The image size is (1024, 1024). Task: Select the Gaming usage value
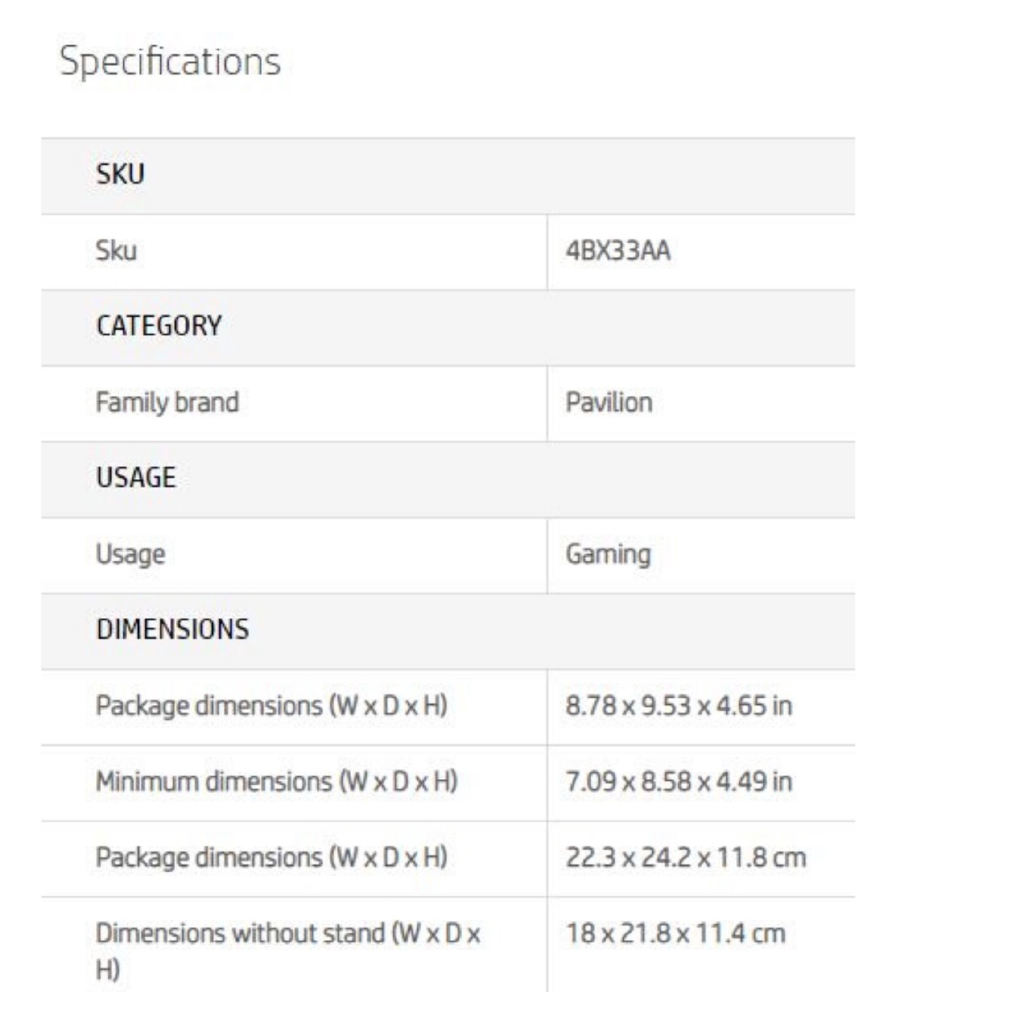pyautogui.click(x=608, y=555)
